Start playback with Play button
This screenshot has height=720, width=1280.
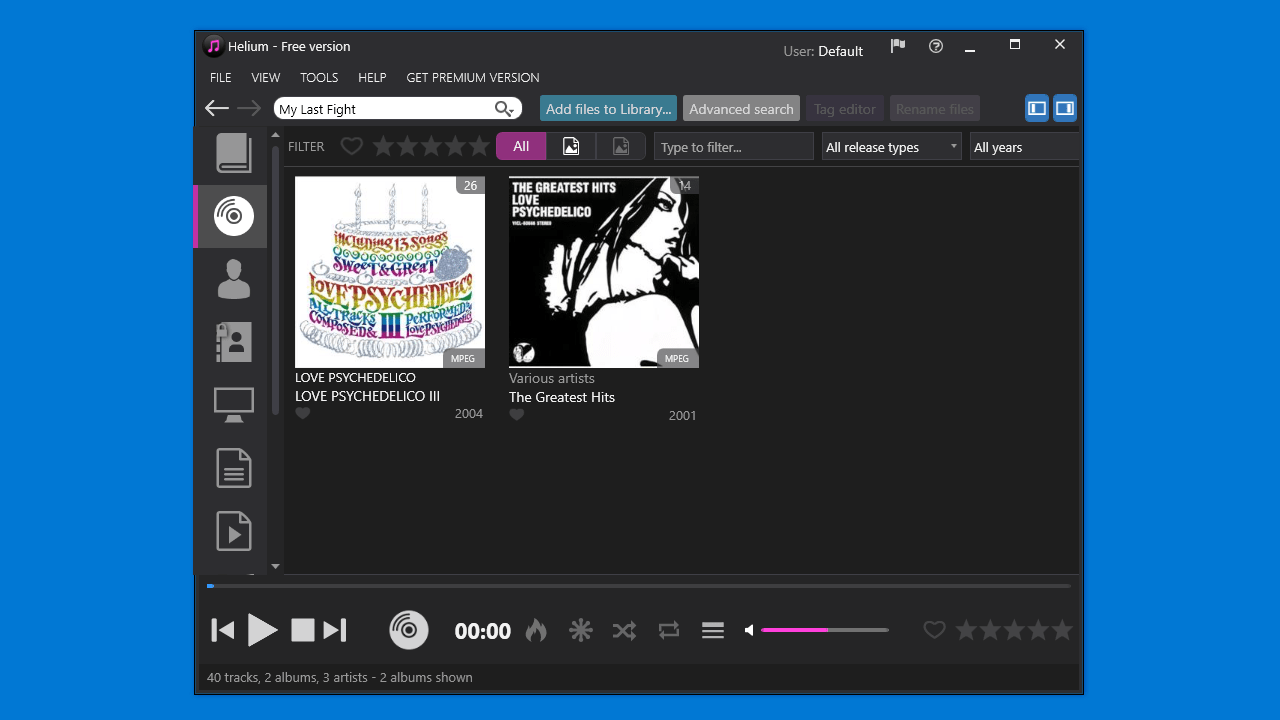(262, 630)
